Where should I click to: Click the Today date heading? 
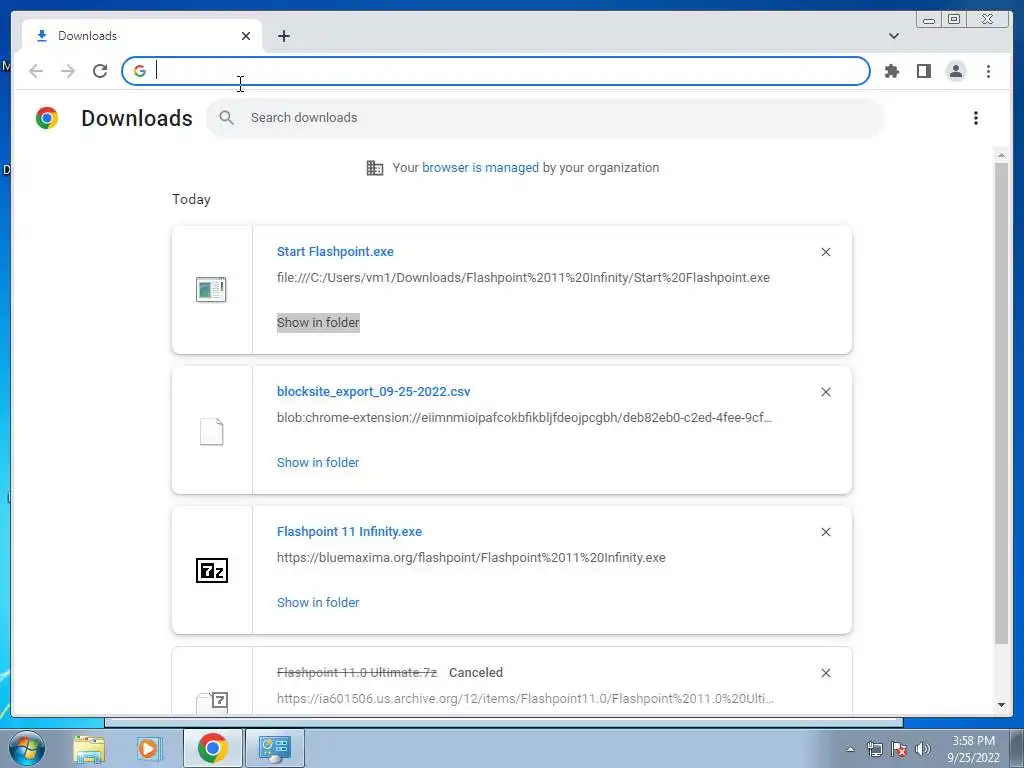(x=191, y=199)
